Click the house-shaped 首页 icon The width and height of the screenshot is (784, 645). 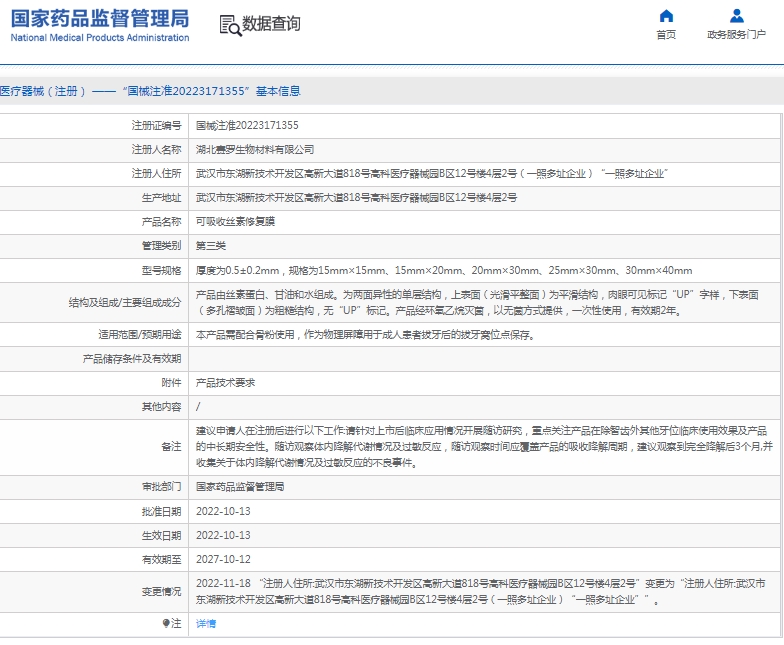(x=666, y=16)
